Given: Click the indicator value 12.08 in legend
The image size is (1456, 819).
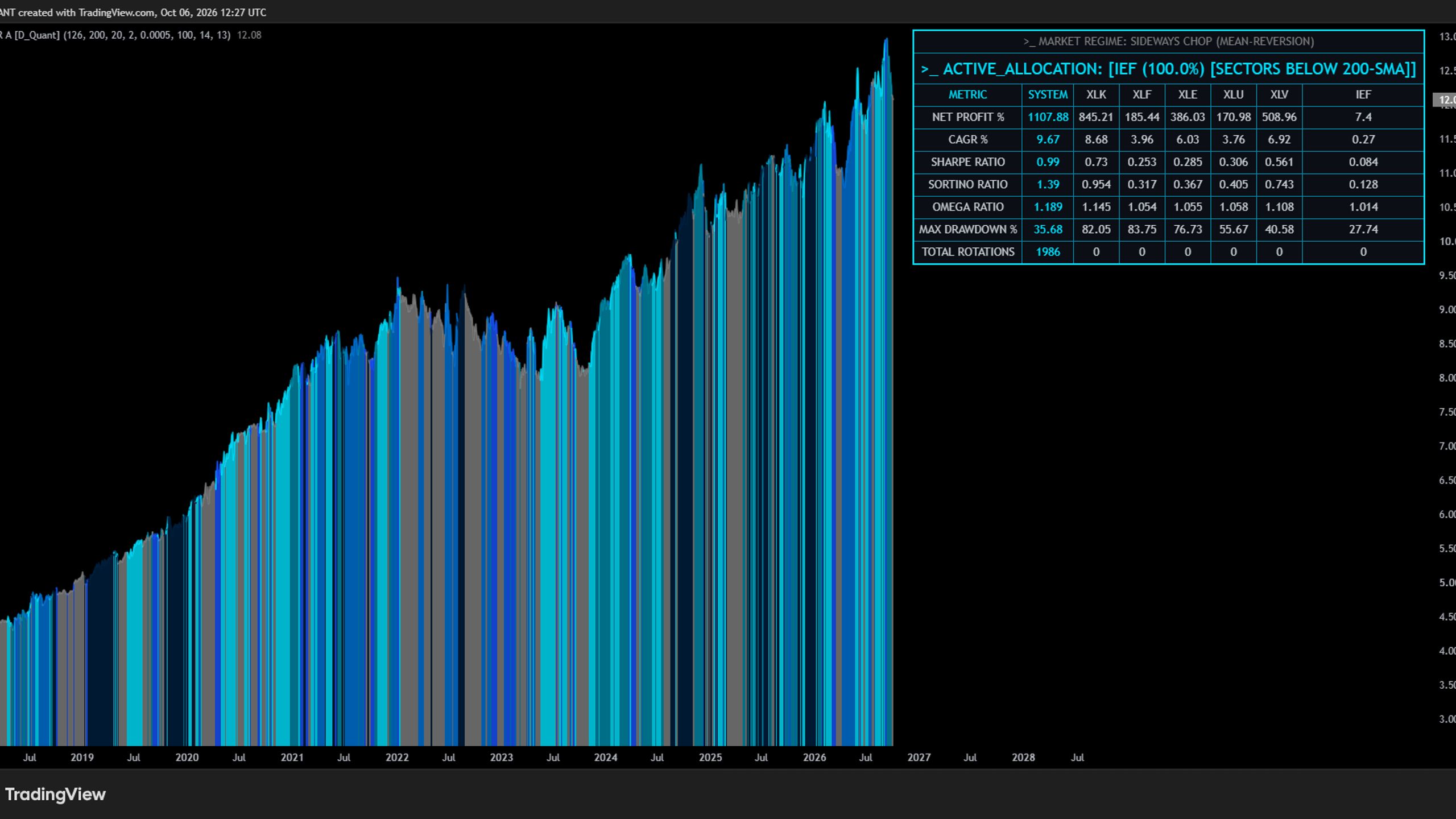Looking at the screenshot, I should (x=249, y=35).
